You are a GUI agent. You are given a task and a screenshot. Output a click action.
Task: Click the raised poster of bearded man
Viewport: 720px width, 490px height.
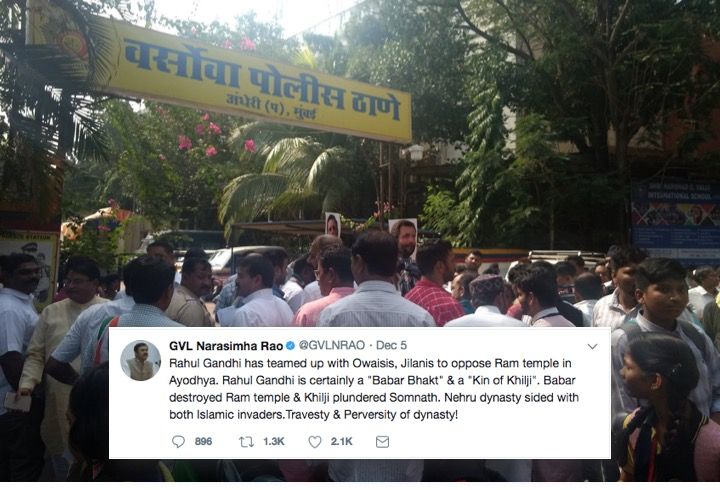[x=403, y=238]
